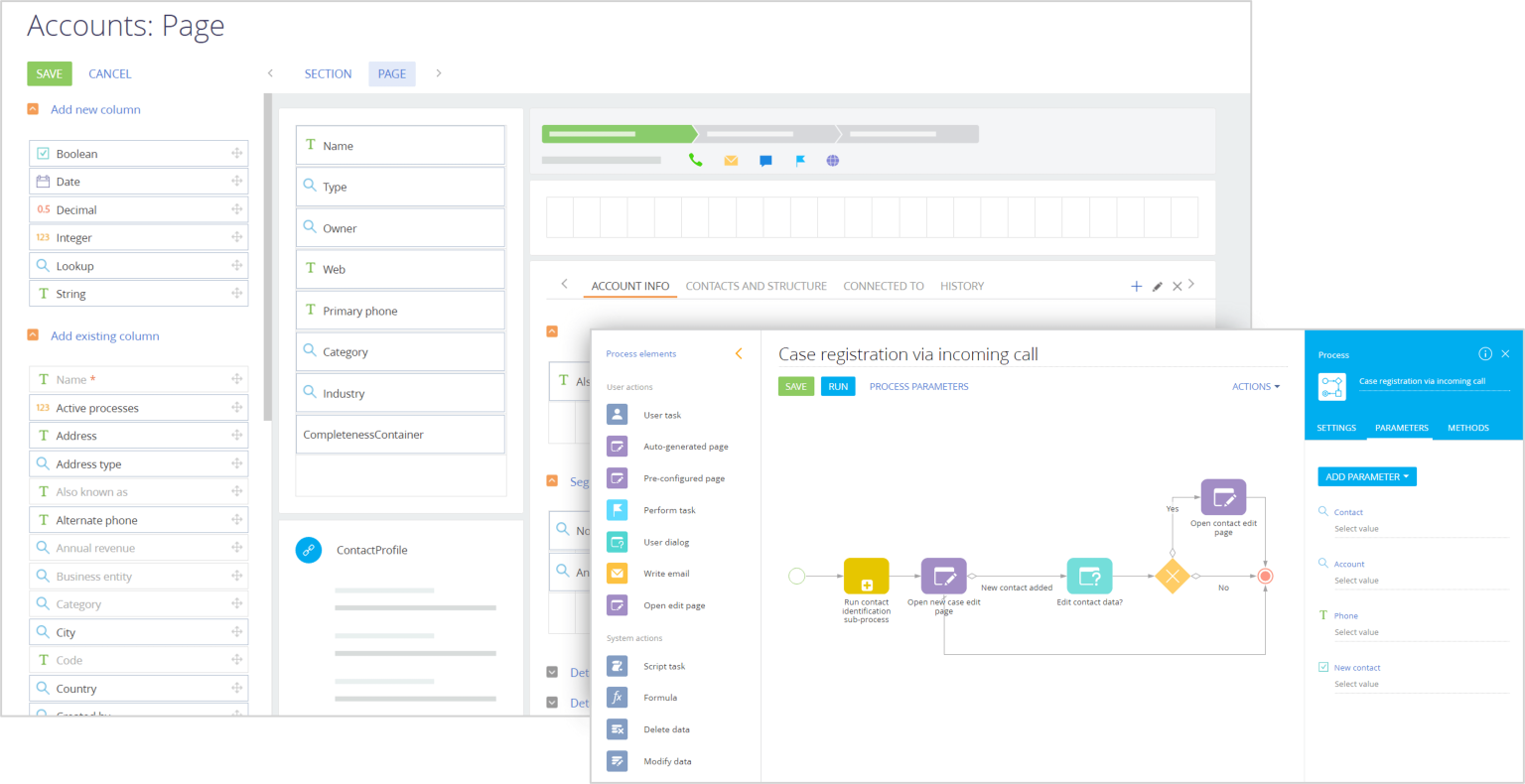Click the green phone call icon
Viewport: 1525px width, 784px height.
[x=695, y=161]
